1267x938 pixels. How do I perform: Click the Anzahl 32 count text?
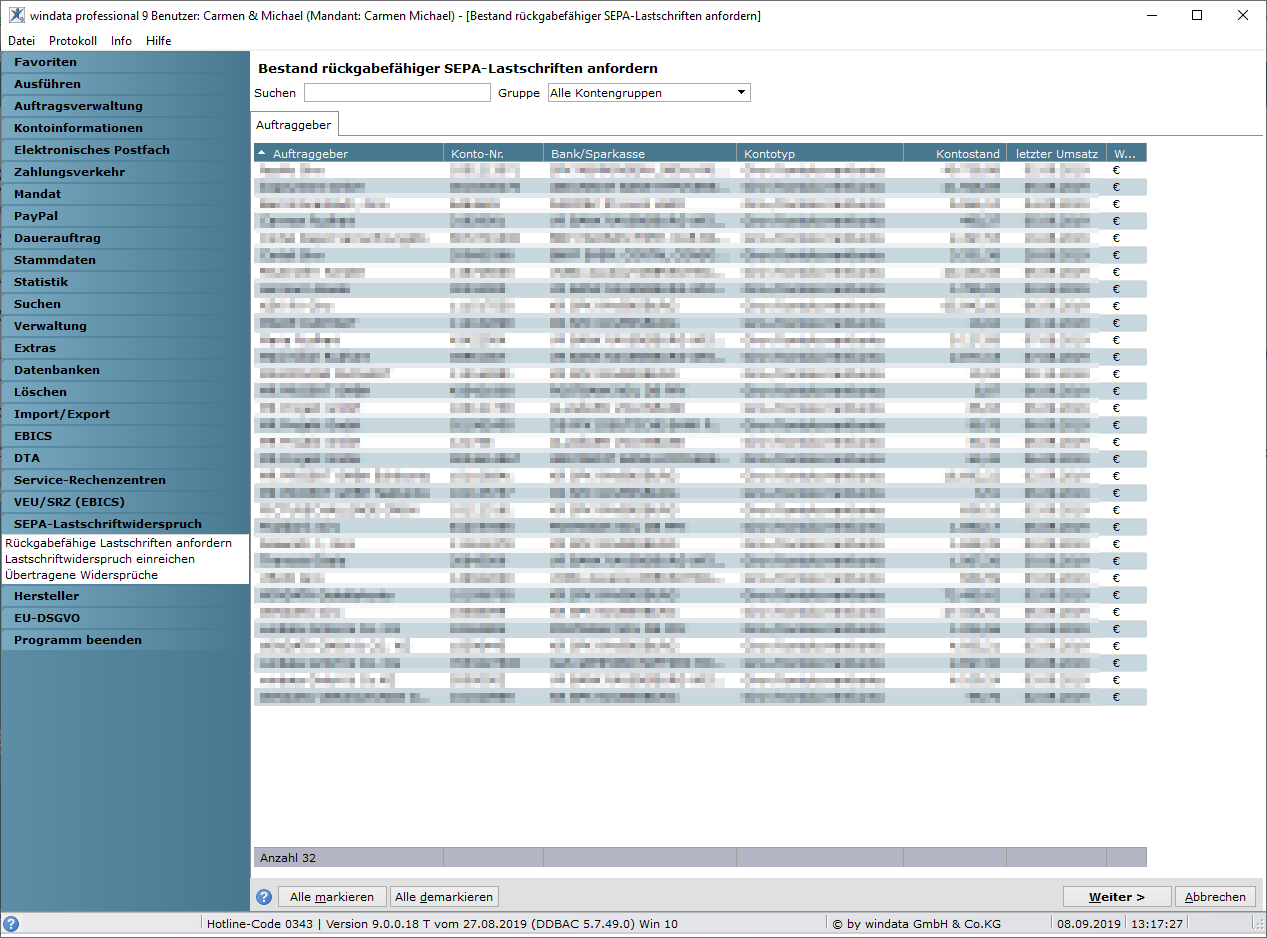pyautogui.click(x=288, y=858)
